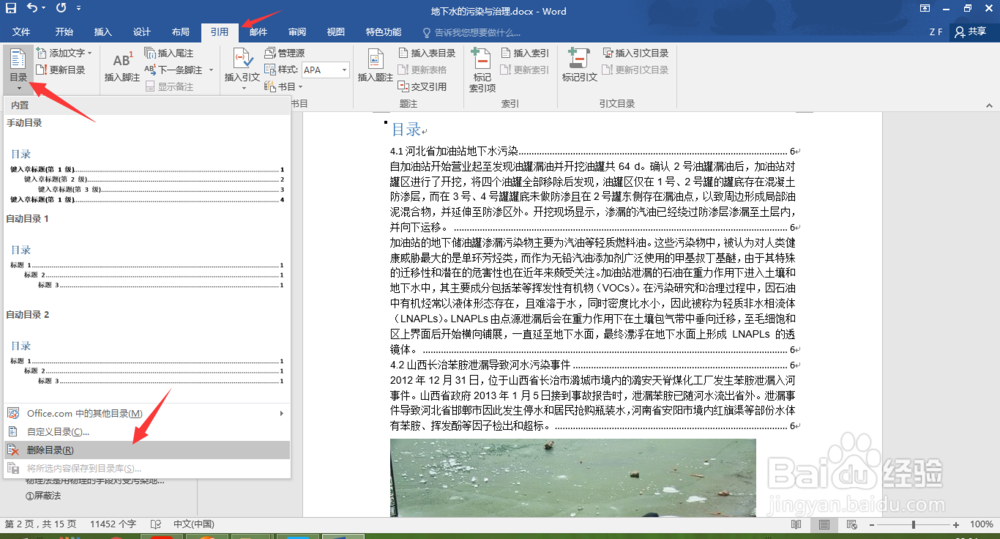Screen dimensions: 1000x539
Task: Switch to read mode view icon
Action: [796, 524]
